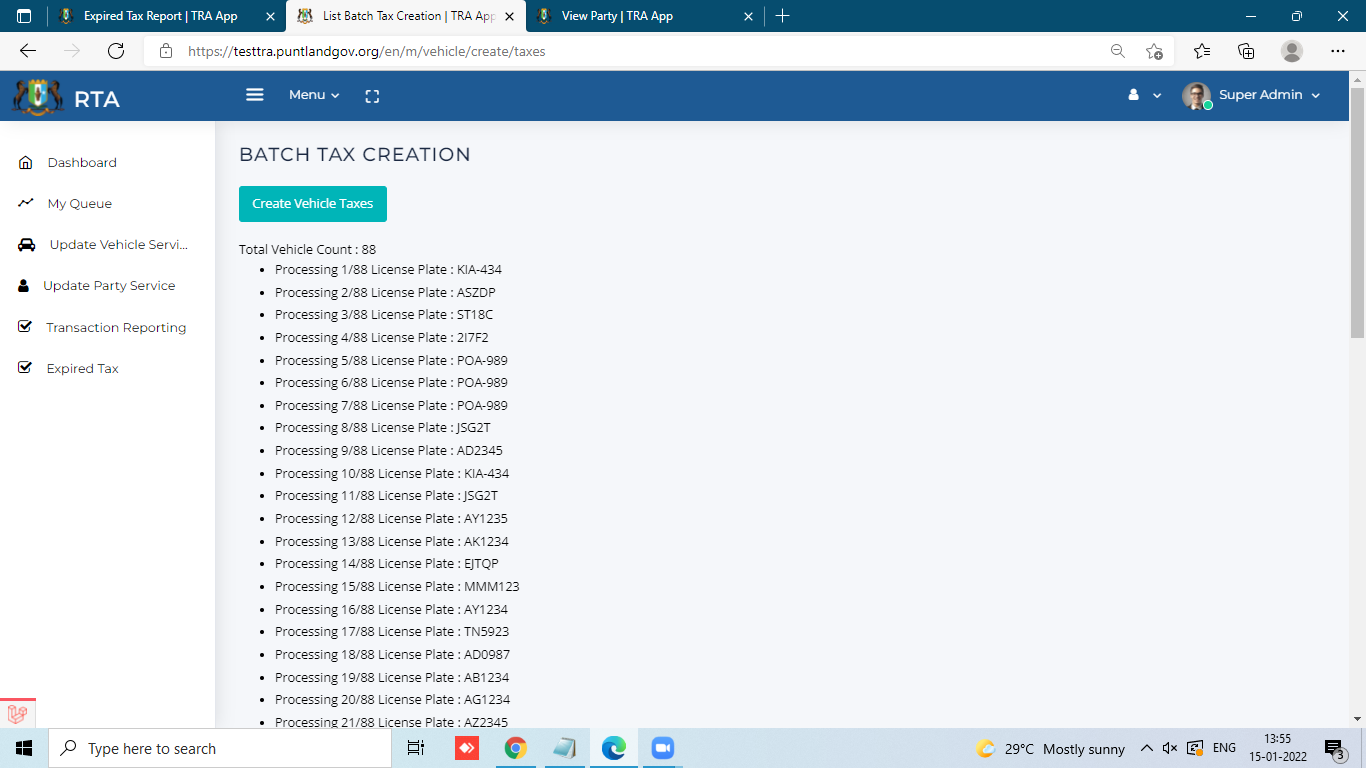Image resolution: width=1366 pixels, height=768 pixels.
Task: Click Processing 20/88 AG1234 row
Action: (x=392, y=699)
